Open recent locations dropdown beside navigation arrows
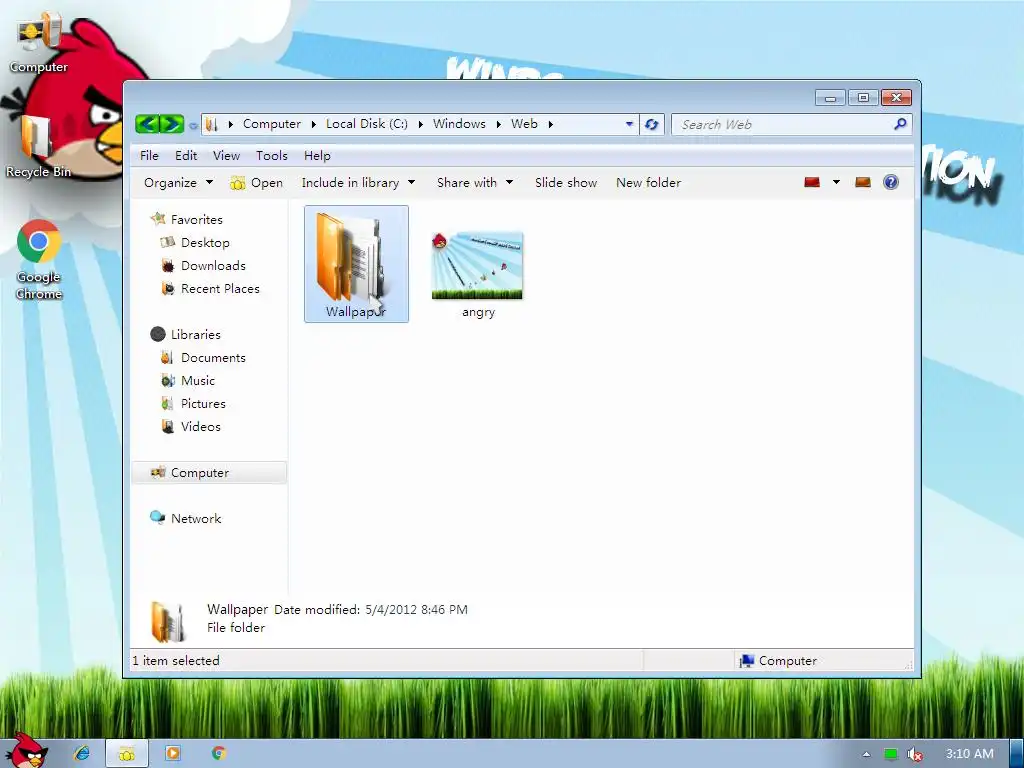 point(193,125)
